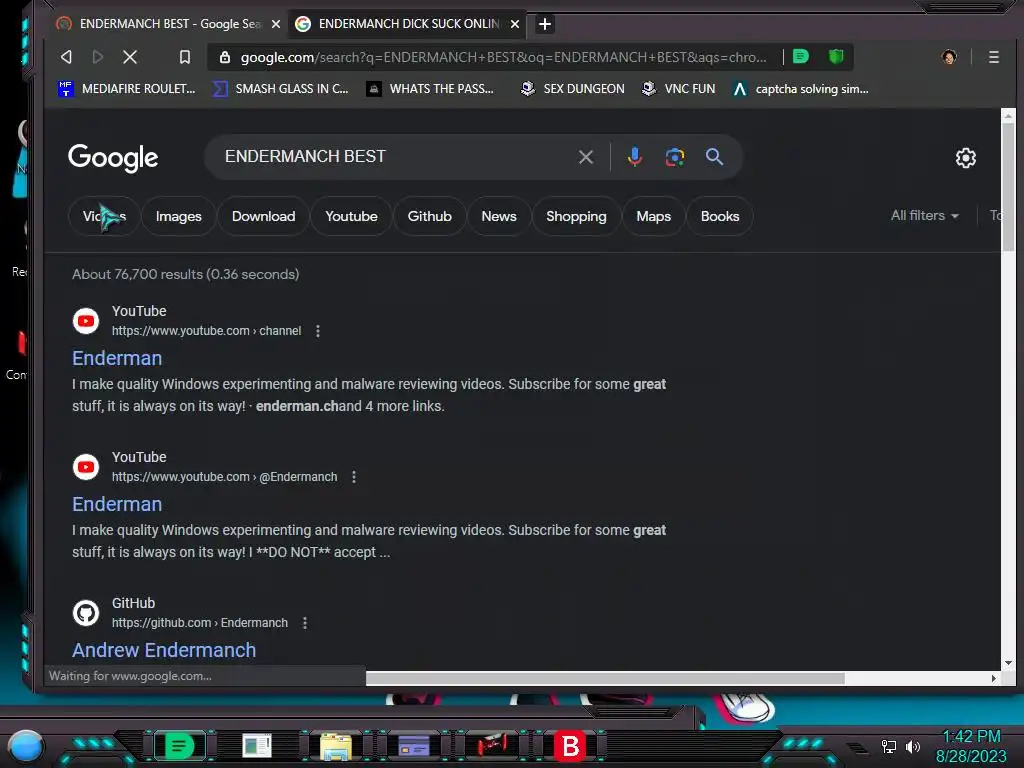Viewport: 1024px width, 768px height.
Task: Click the horizontal scrollbar thumb
Action: tap(605, 679)
